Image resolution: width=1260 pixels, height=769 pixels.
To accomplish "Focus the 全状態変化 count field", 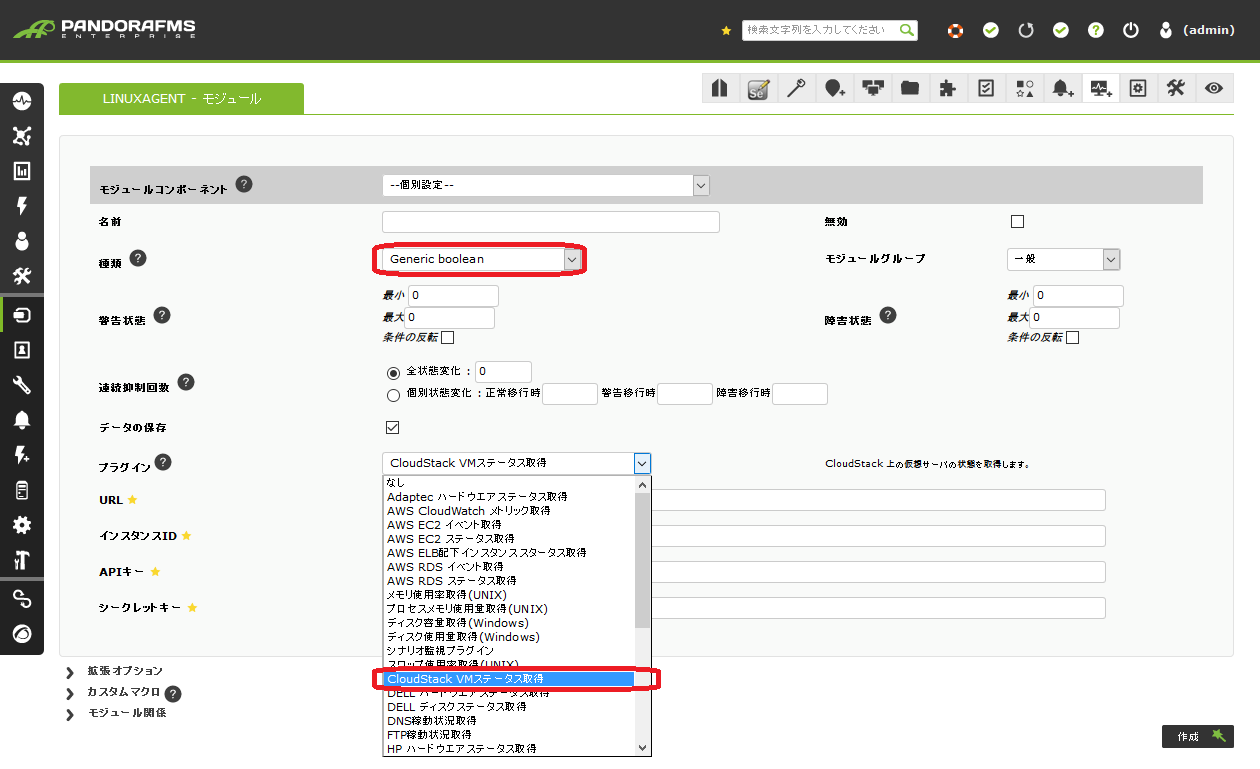I will tap(503, 372).
